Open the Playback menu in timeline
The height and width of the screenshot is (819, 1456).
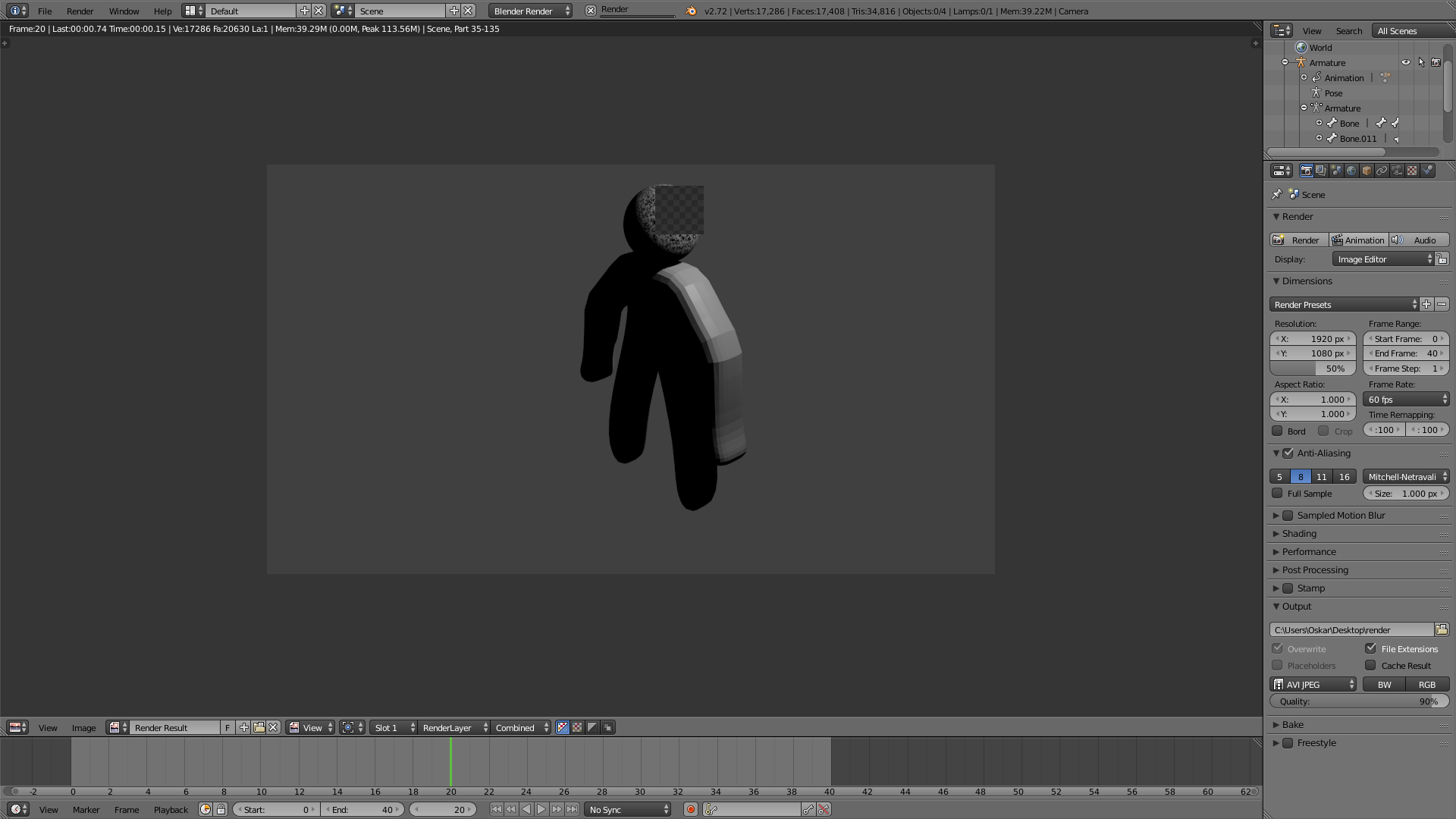(x=171, y=810)
